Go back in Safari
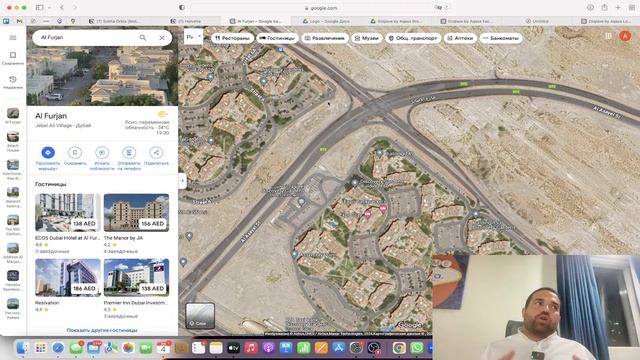Image resolution: width=640 pixels, height=360 pixels. [x=62, y=8]
